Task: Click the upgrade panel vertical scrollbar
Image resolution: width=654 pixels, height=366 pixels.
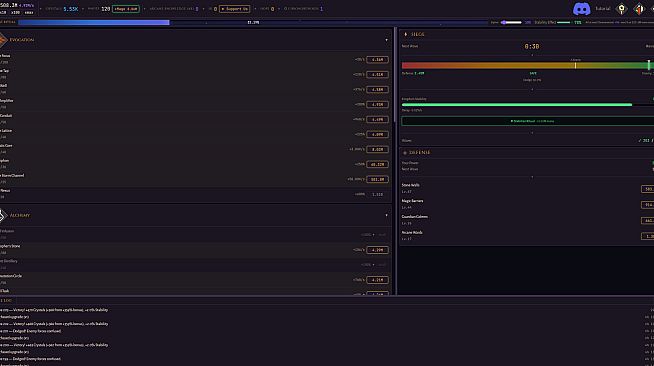Action: [x=394, y=79]
